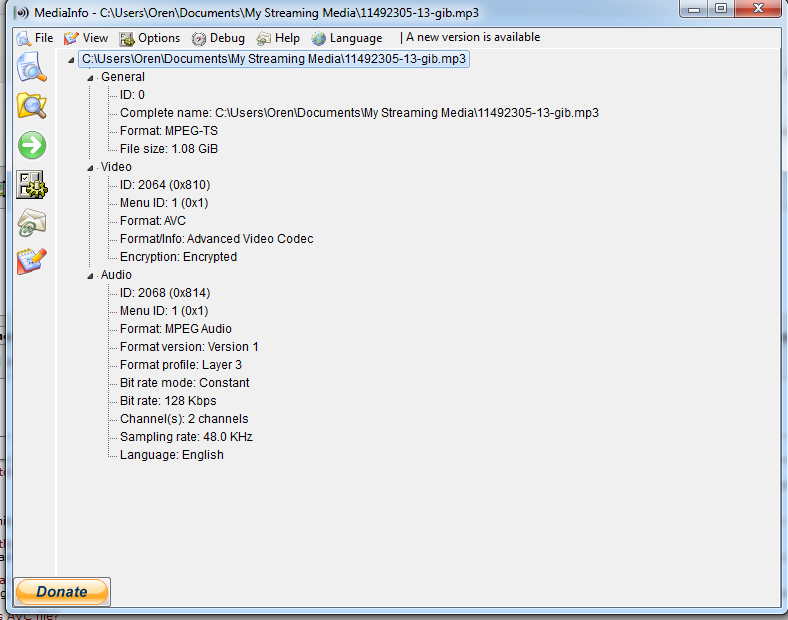Select the 'ID: 2064 (0x810)' row
Viewport: 788px width, 620px height.
pos(165,185)
